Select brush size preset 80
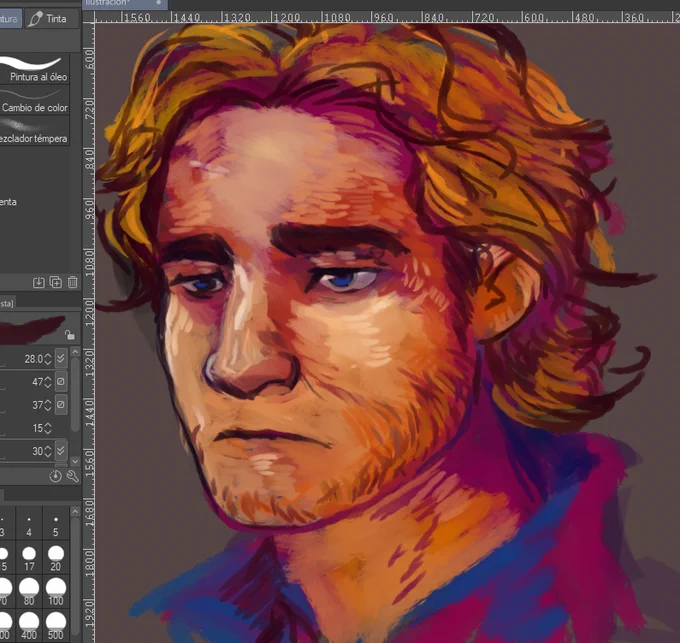The height and width of the screenshot is (643, 680). [29, 592]
